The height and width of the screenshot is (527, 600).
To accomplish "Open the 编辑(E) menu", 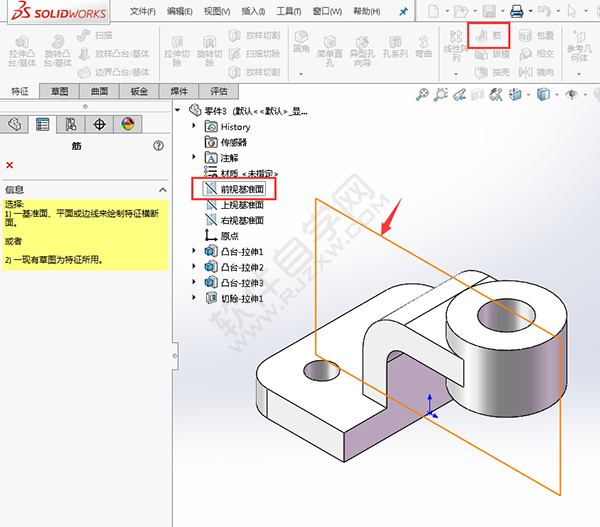I will point(179,11).
